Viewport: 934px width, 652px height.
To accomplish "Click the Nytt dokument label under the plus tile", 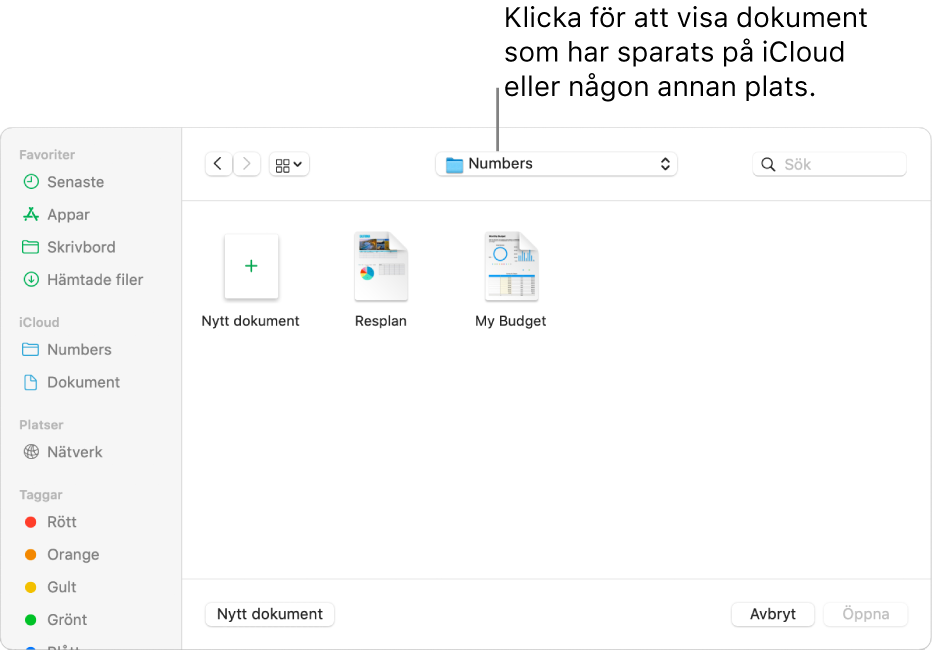I will 250,322.
